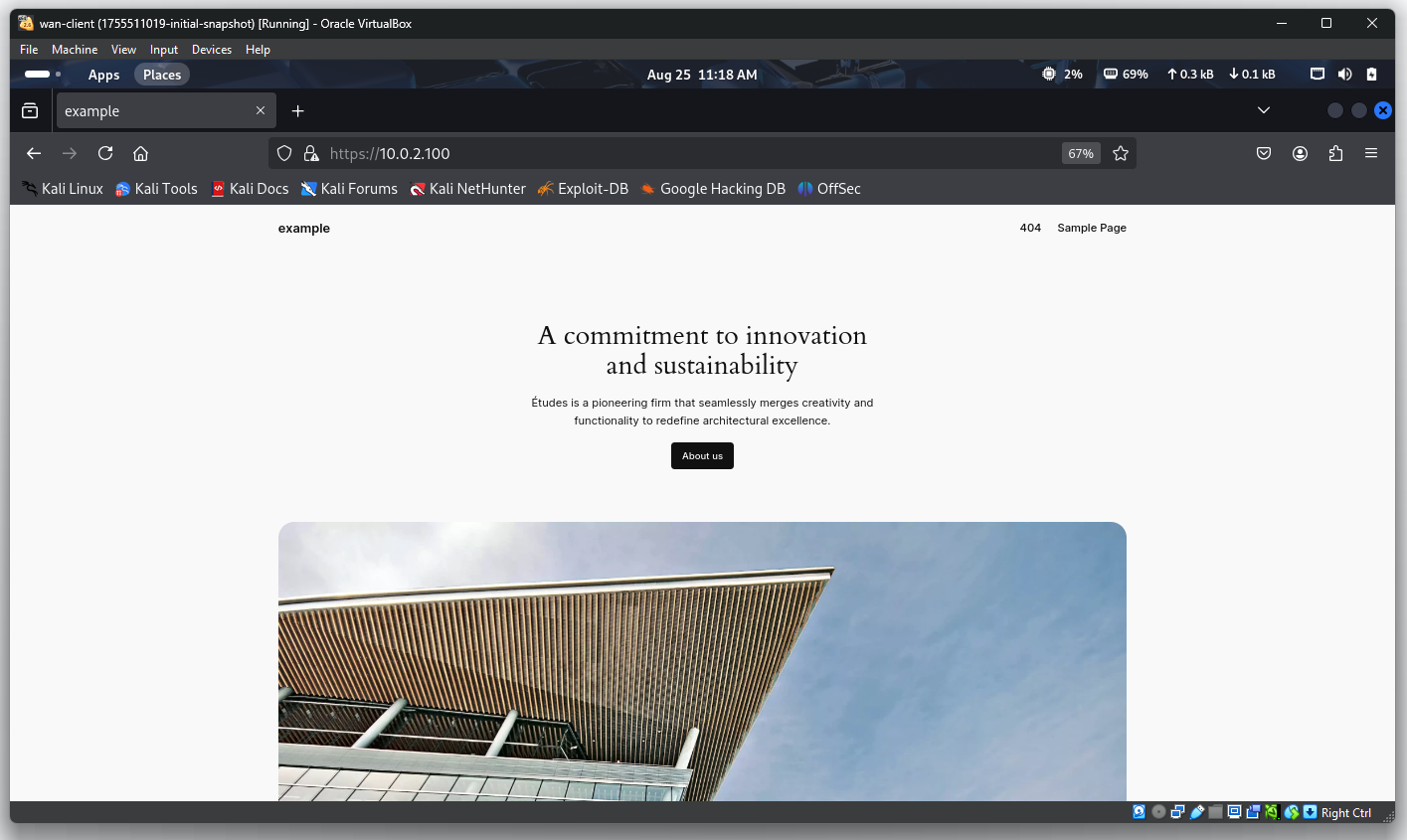Toggle system volume speaker icon
Screen dimensions: 1407x840
(x=1344, y=75)
